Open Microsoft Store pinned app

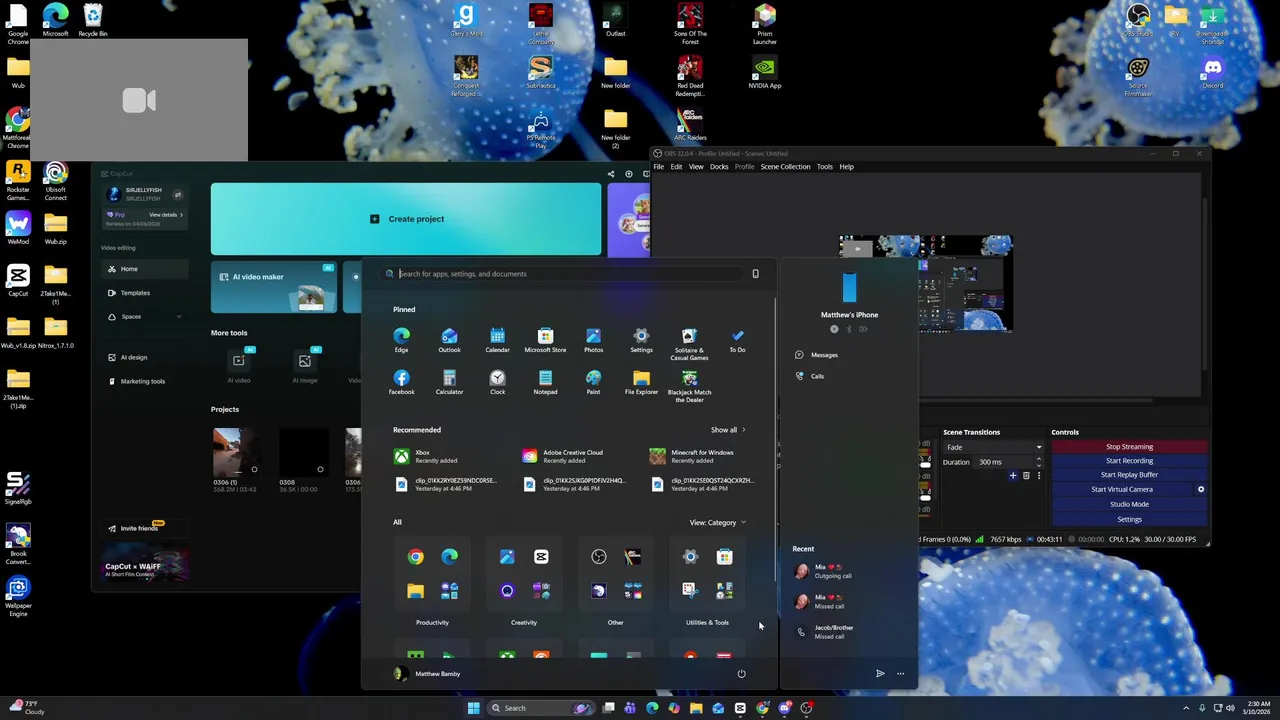tap(545, 340)
